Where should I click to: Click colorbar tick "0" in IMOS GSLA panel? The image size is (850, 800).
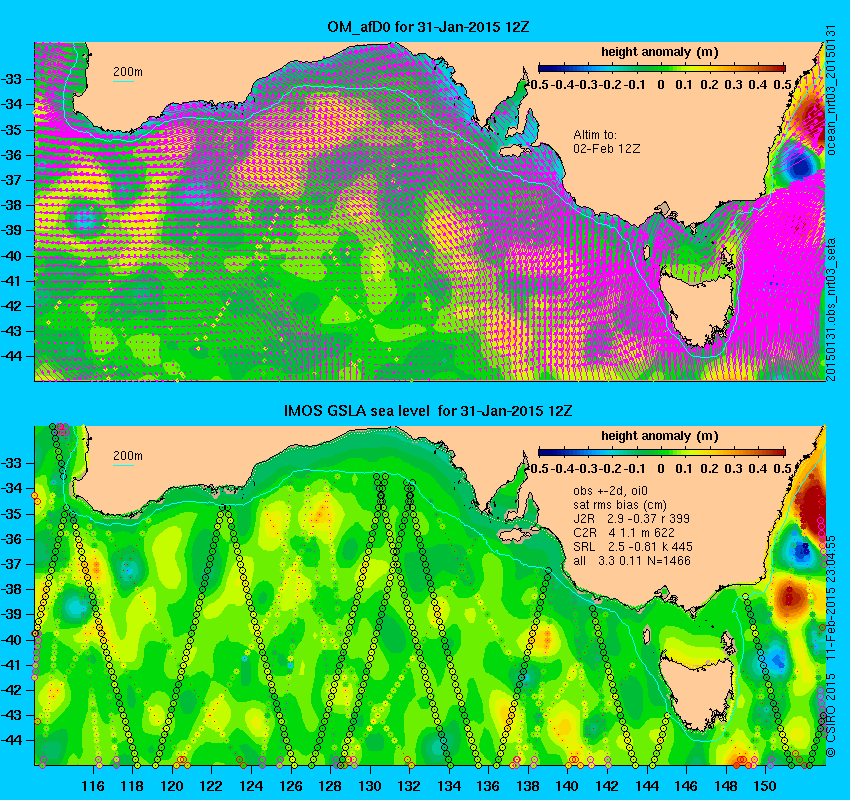pos(661,468)
